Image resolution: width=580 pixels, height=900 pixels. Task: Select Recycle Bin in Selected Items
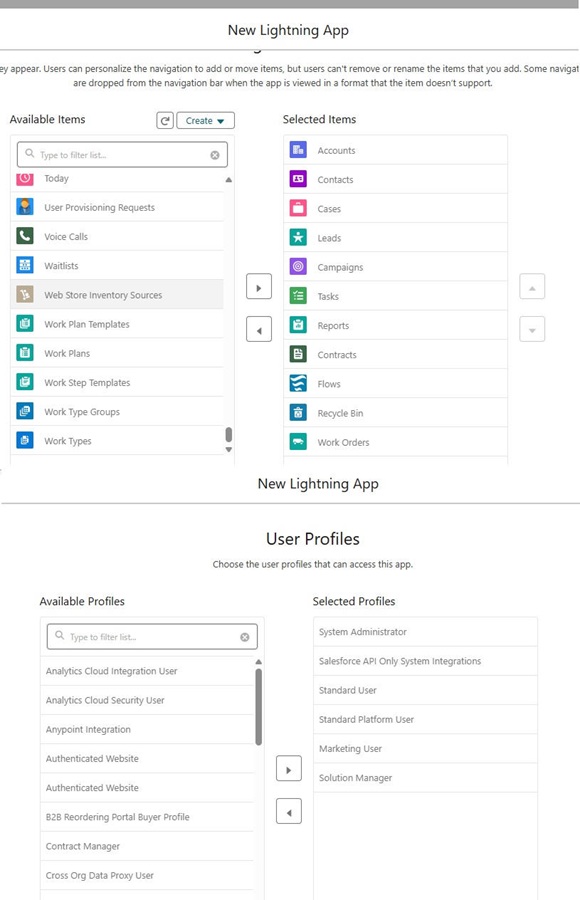pos(396,413)
